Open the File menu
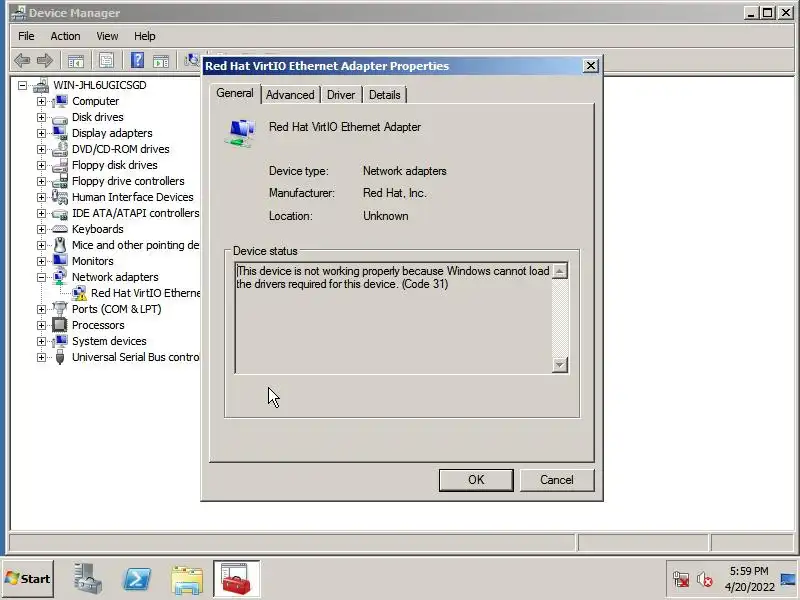The width and height of the screenshot is (800, 600). tap(26, 36)
